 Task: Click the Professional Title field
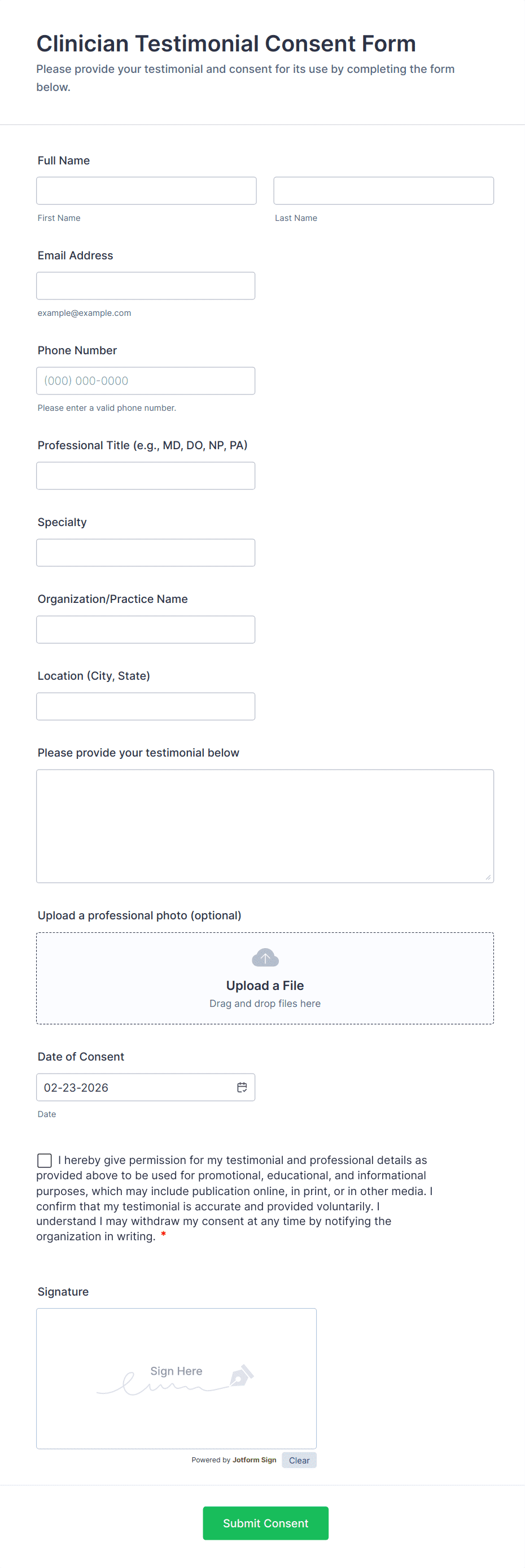(146, 475)
